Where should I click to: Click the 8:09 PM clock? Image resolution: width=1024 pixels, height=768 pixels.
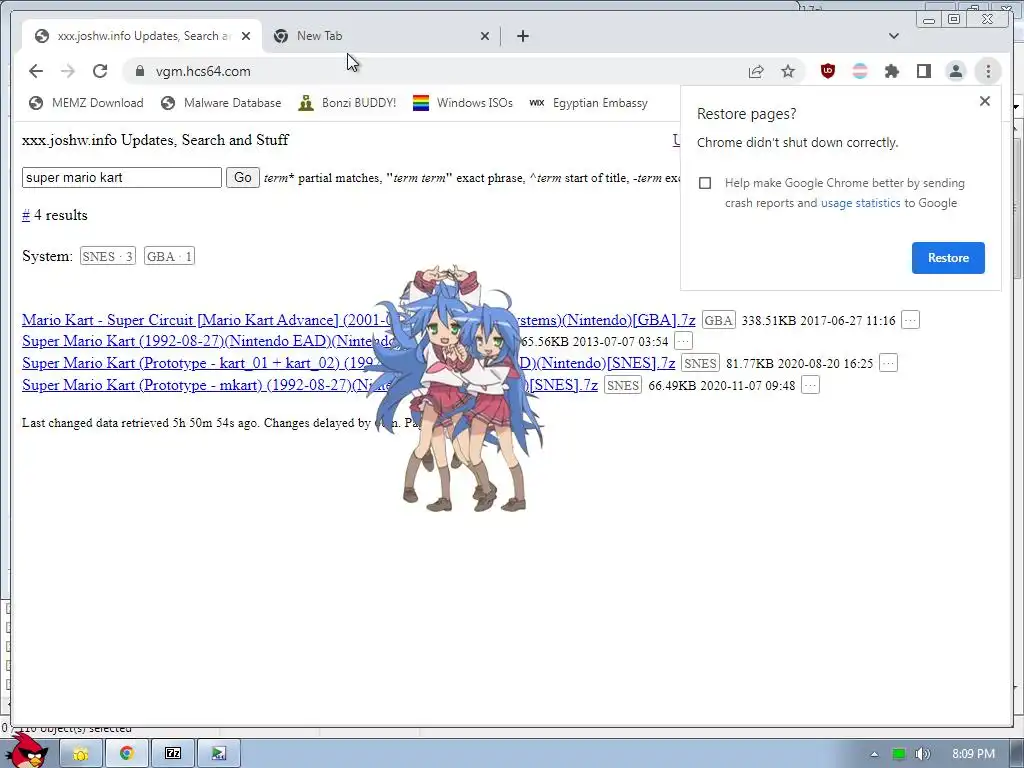point(973,754)
